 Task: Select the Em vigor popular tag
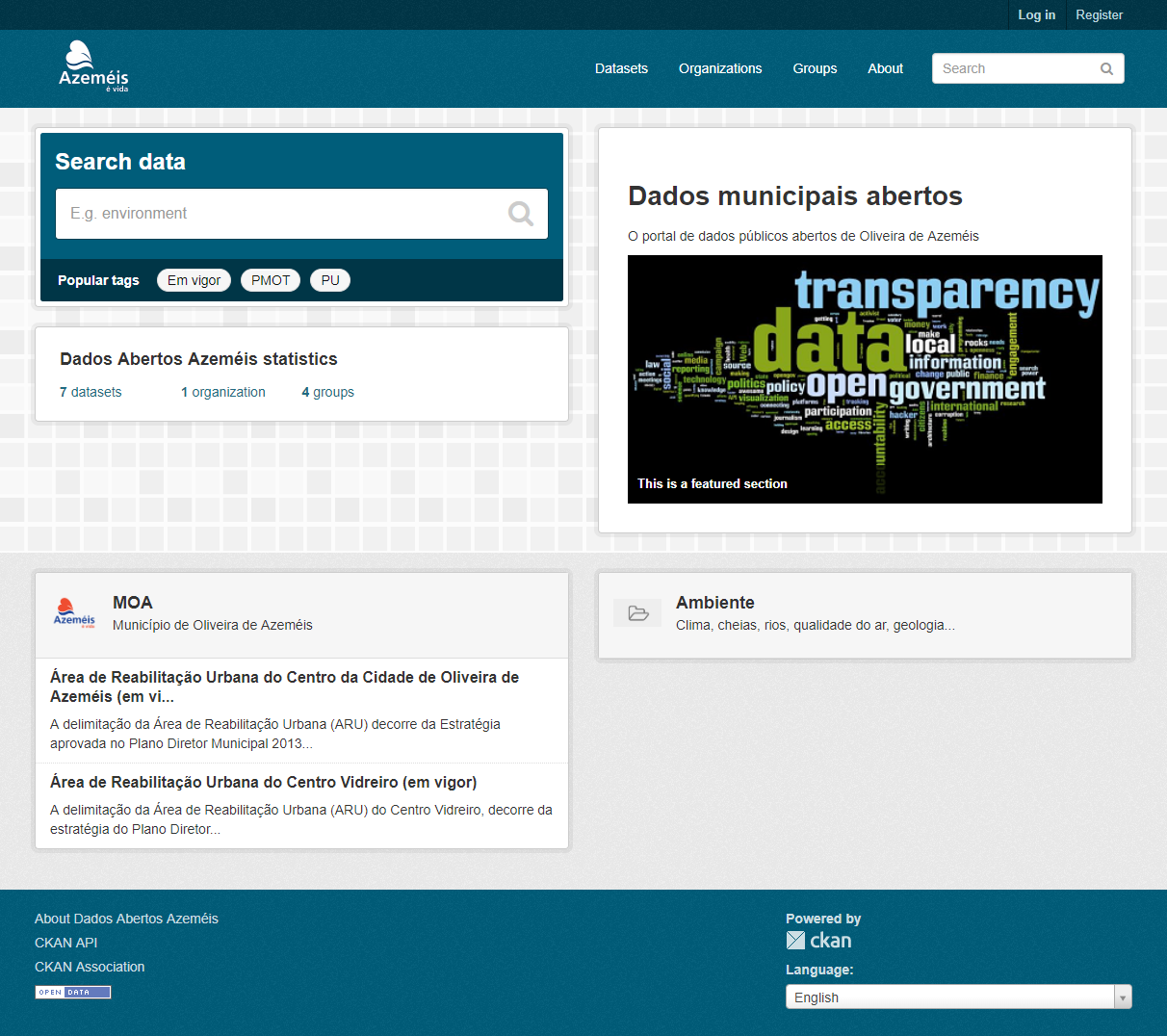194,280
